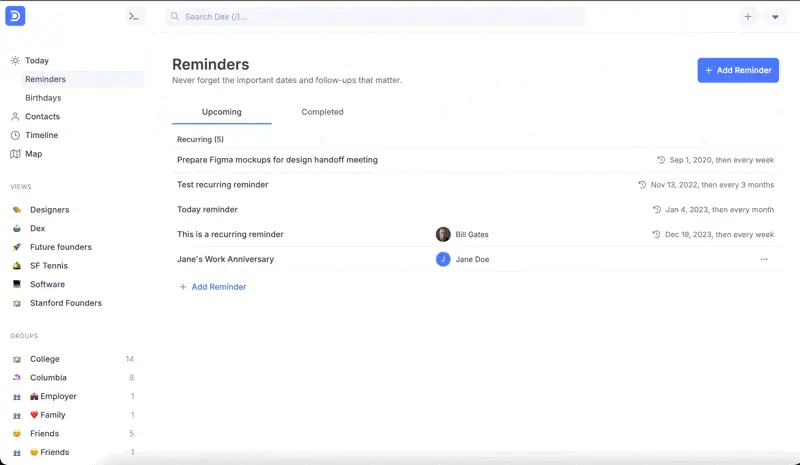Click the inline Add Reminder link below the list

tap(213, 287)
